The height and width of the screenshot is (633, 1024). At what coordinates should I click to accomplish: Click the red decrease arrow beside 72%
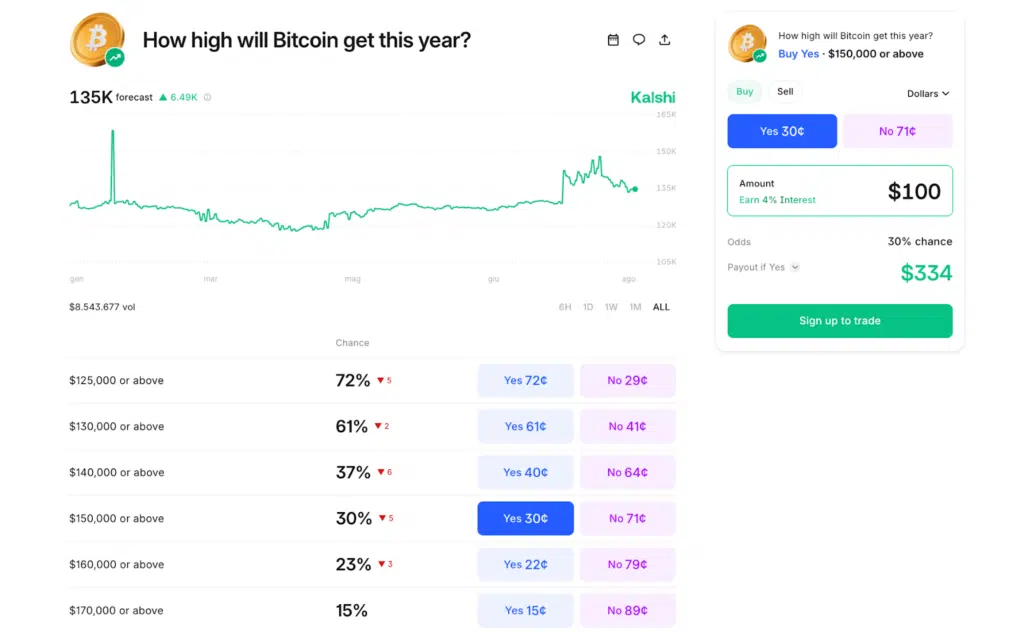(383, 380)
